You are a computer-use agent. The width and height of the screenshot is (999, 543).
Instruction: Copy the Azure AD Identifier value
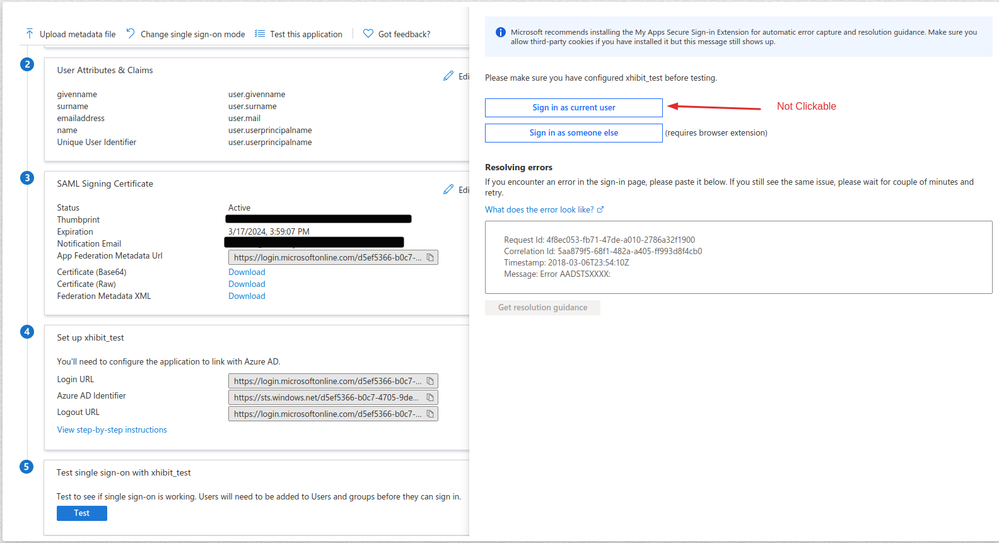click(x=430, y=398)
